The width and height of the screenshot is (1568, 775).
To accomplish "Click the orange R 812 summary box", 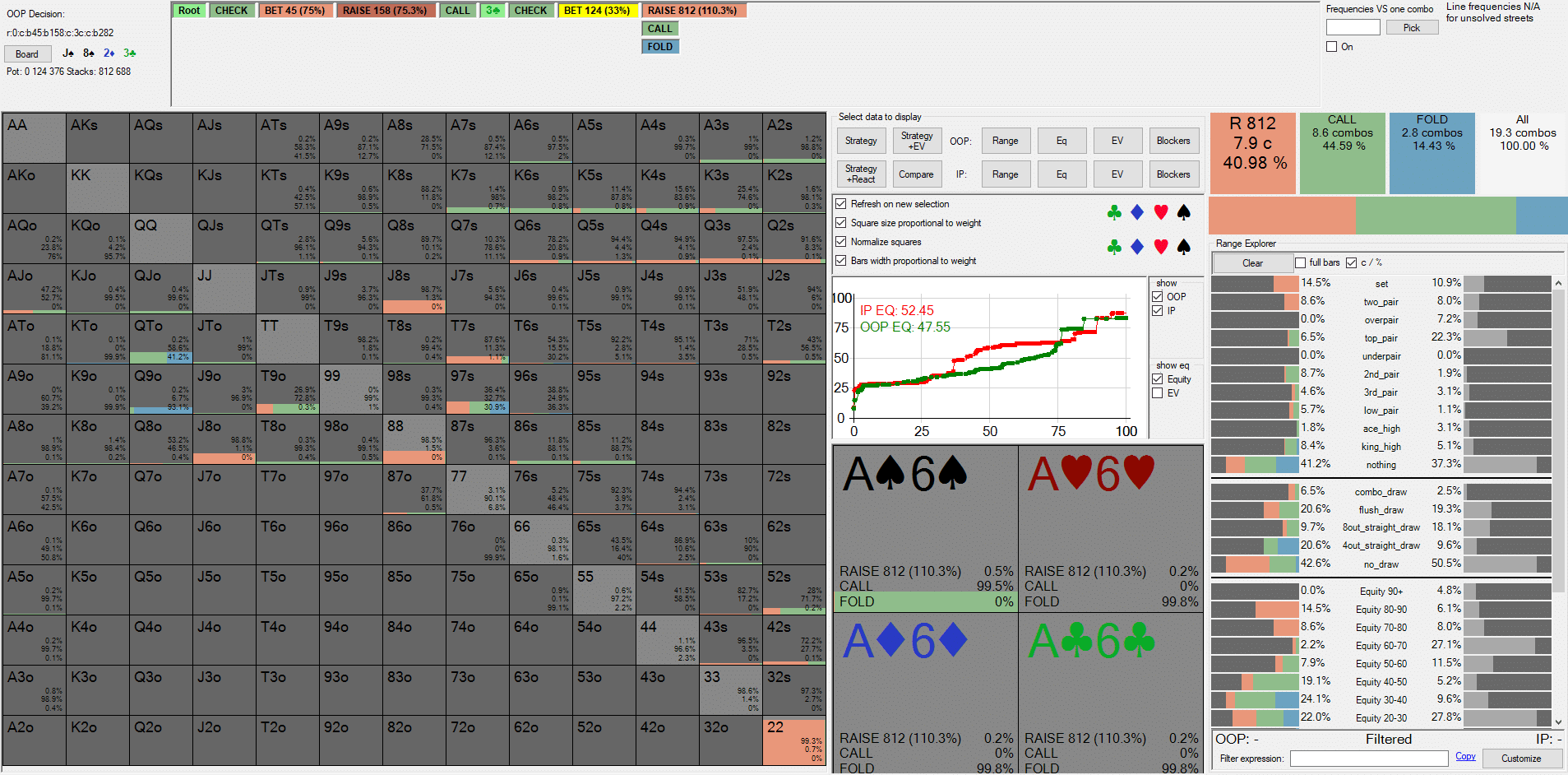I will click(x=1252, y=153).
